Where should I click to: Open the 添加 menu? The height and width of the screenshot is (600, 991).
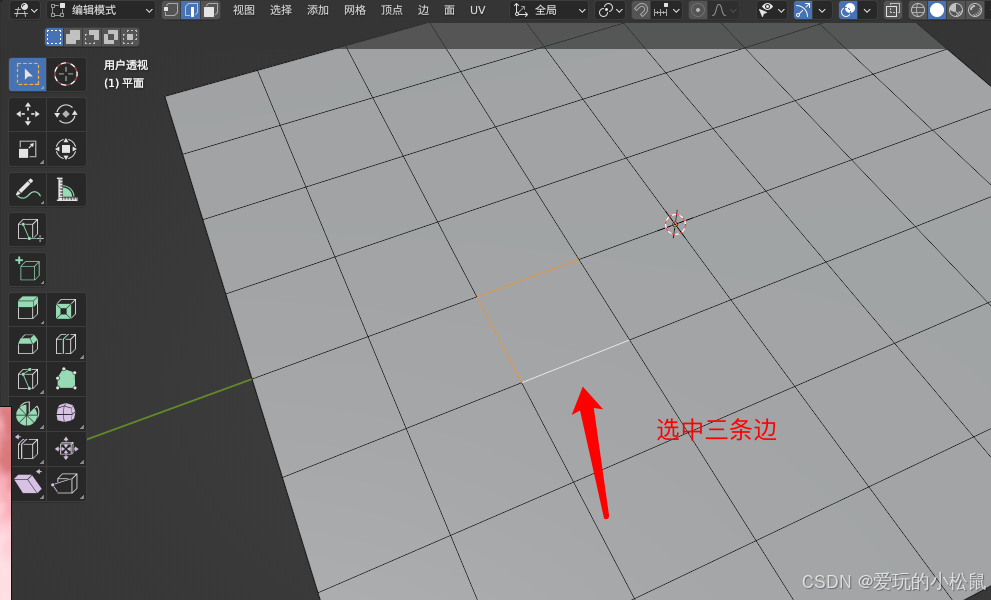pyautogui.click(x=318, y=10)
